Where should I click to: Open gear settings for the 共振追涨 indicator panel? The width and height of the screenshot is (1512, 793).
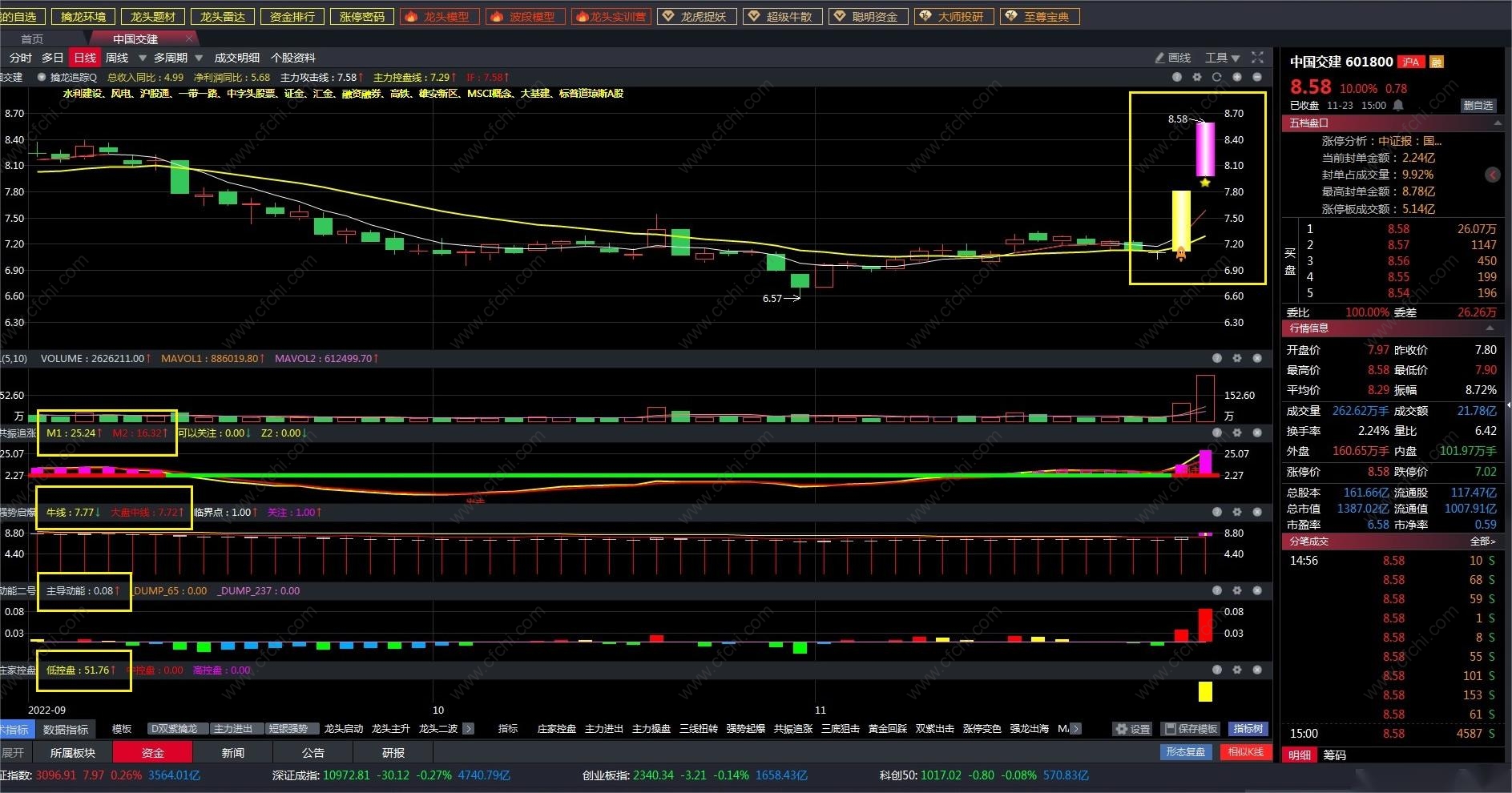tap(1237, 433)
